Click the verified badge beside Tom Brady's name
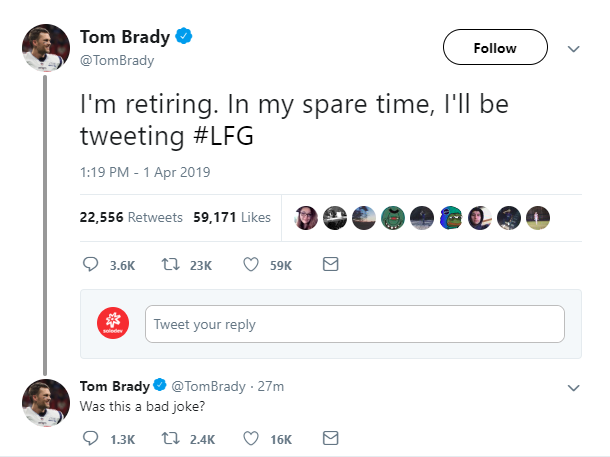The height and width of the screenshot is (457, 610). (x=184, y=36)
